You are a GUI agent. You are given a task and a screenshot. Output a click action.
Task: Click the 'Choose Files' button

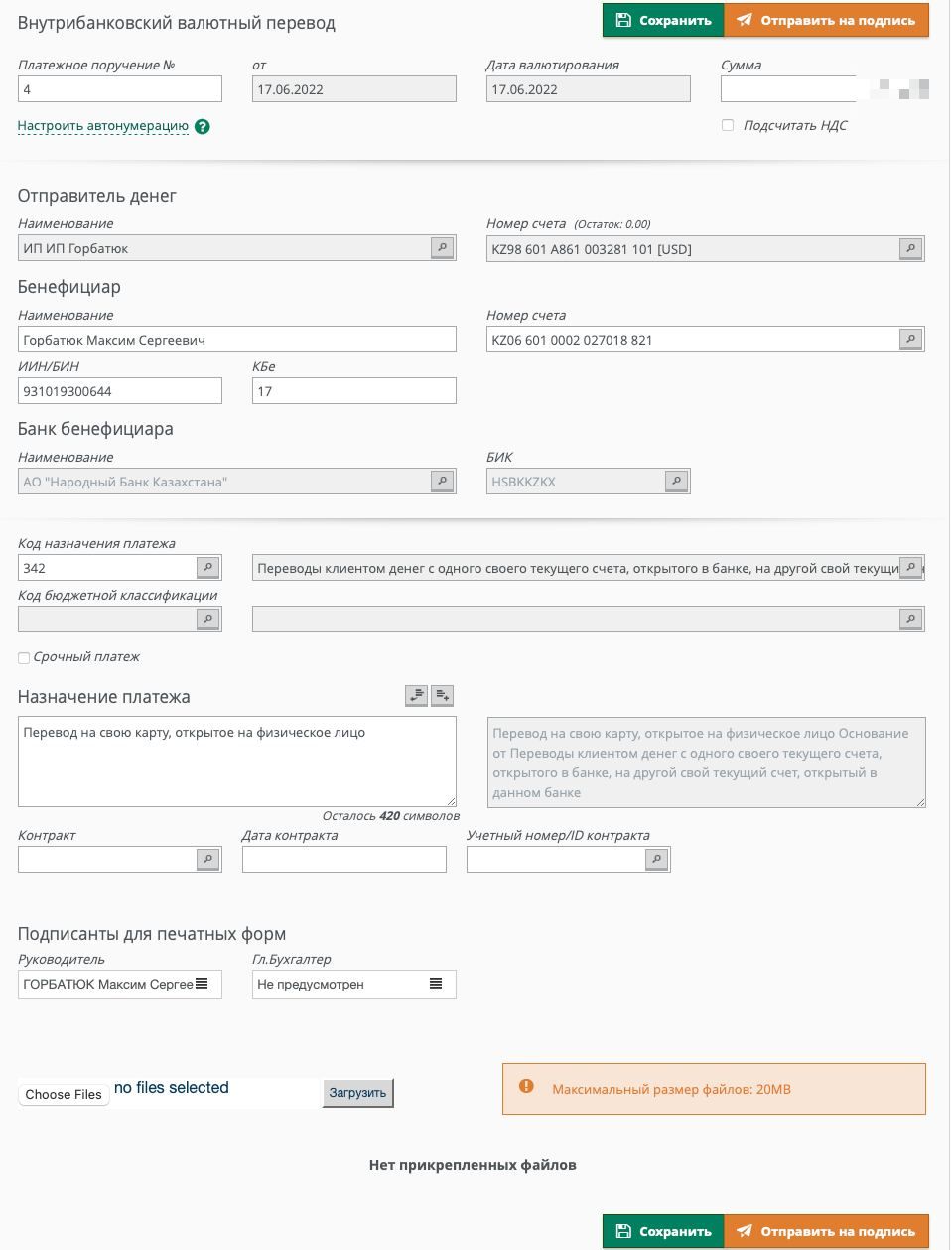(x=64, y=1094)
